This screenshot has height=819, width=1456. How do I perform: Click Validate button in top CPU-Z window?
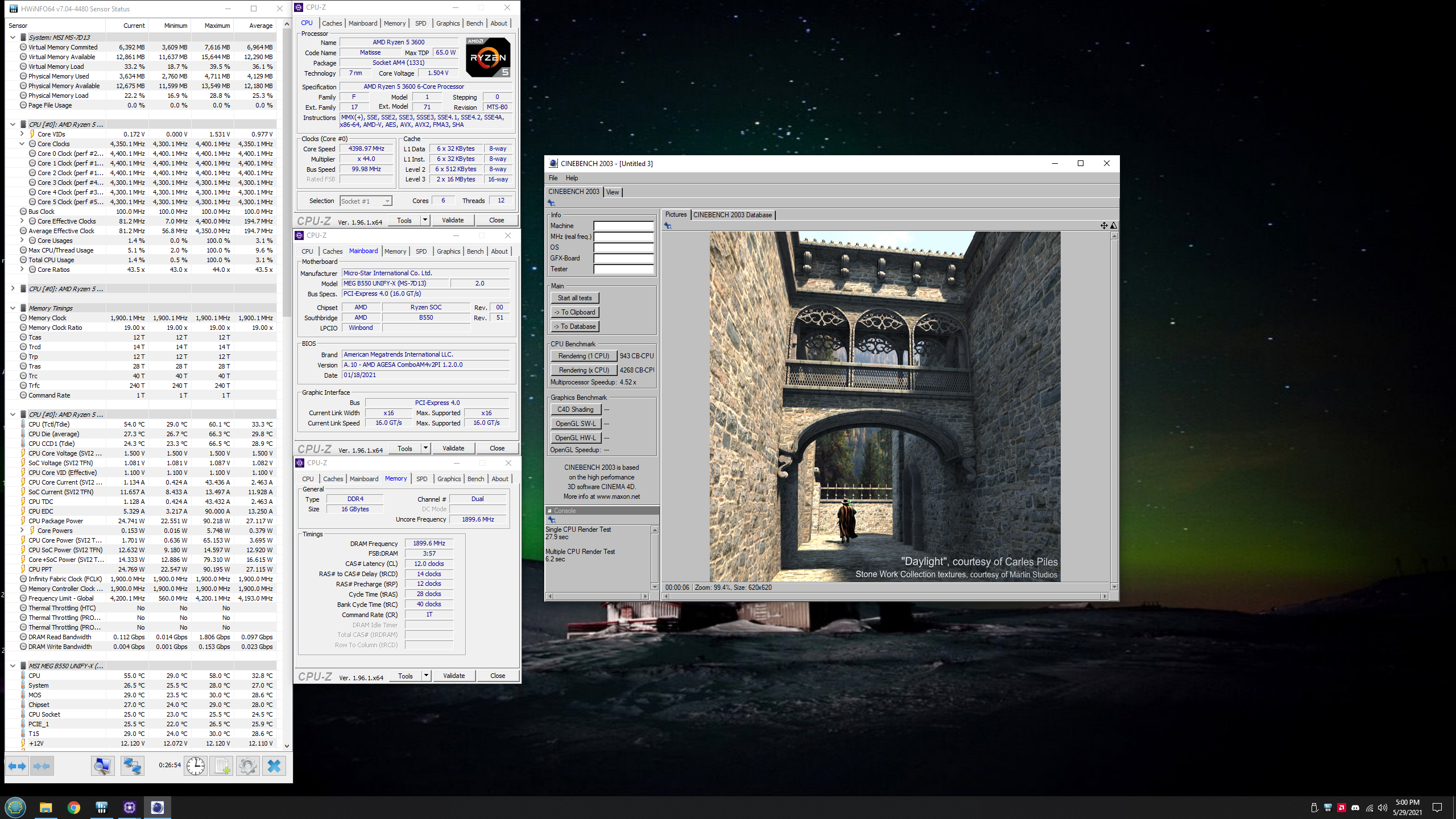(x=453, y=220)
